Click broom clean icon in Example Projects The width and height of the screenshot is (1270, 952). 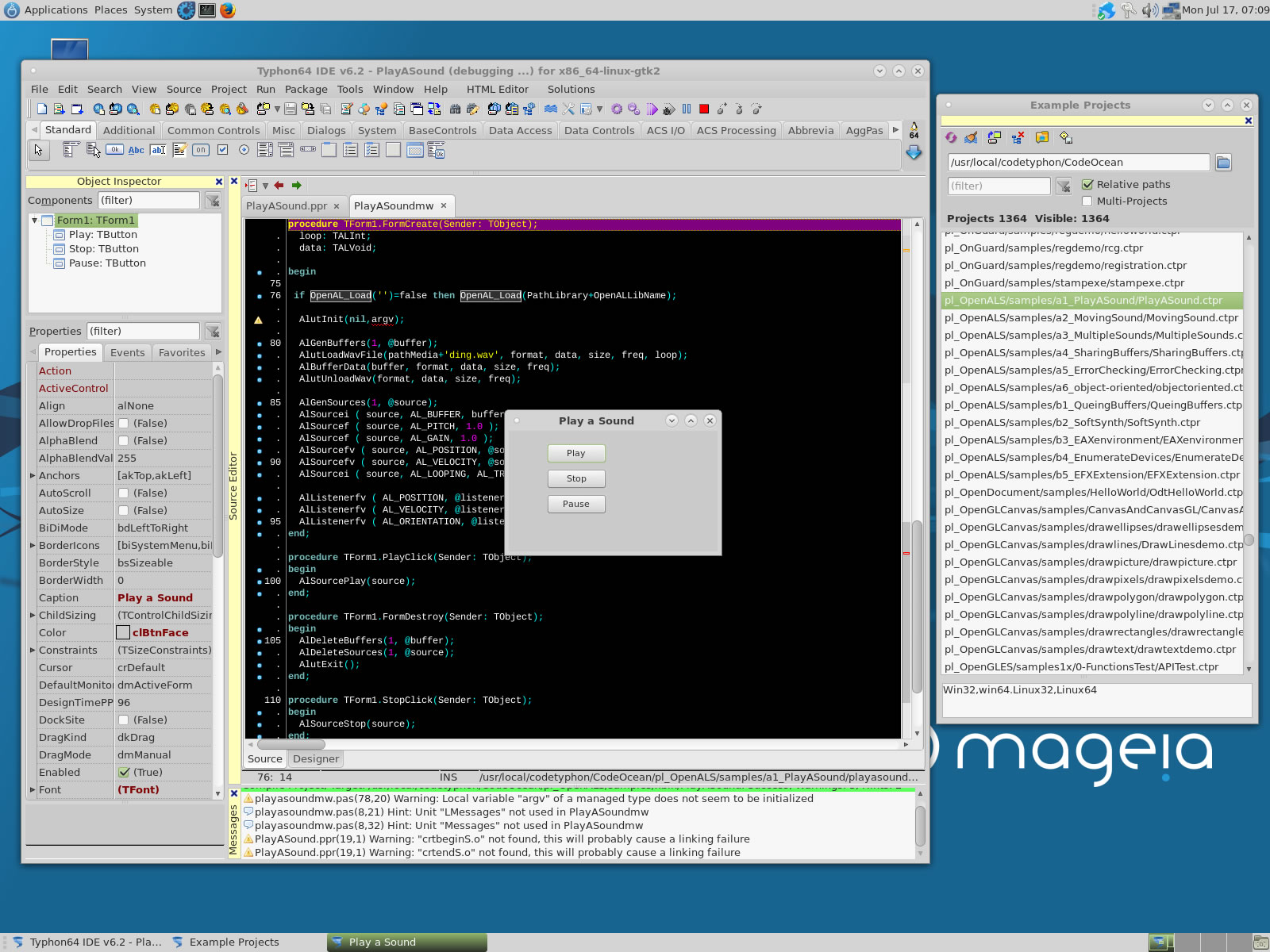pos(971,137)
